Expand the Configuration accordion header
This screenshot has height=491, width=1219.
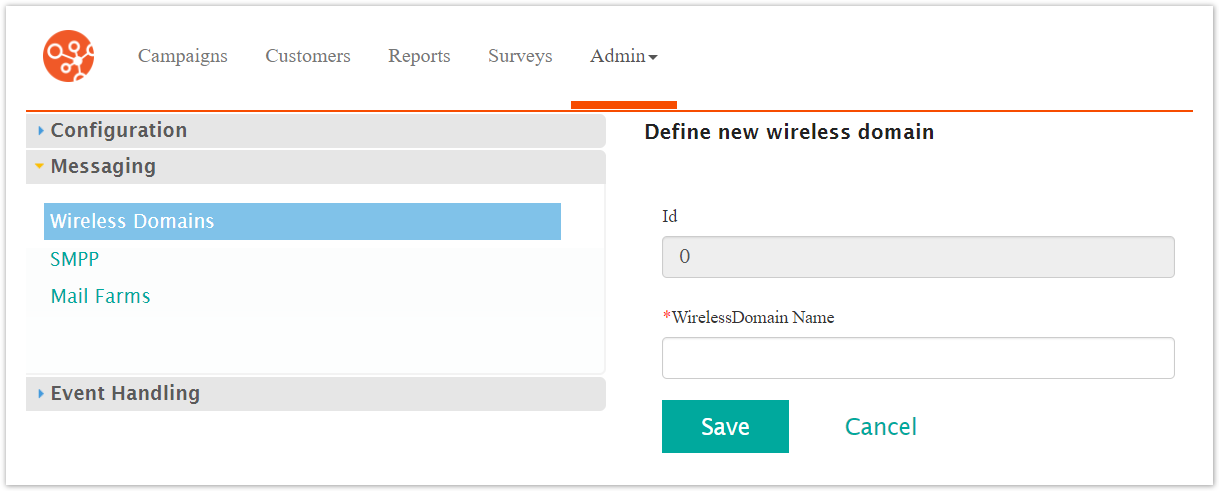[x=118, y=131]
